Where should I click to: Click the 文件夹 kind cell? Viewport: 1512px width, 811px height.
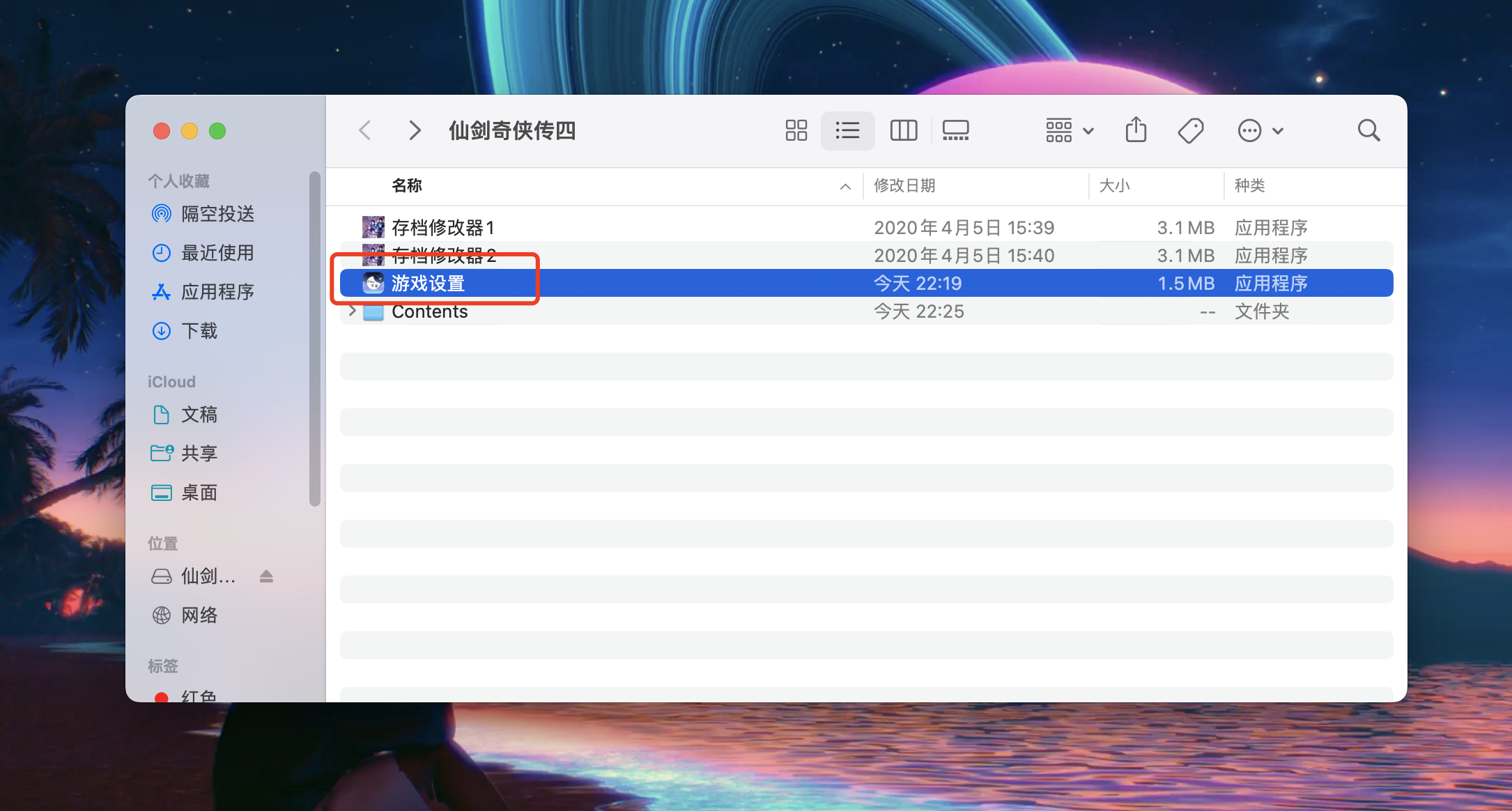1262,311
